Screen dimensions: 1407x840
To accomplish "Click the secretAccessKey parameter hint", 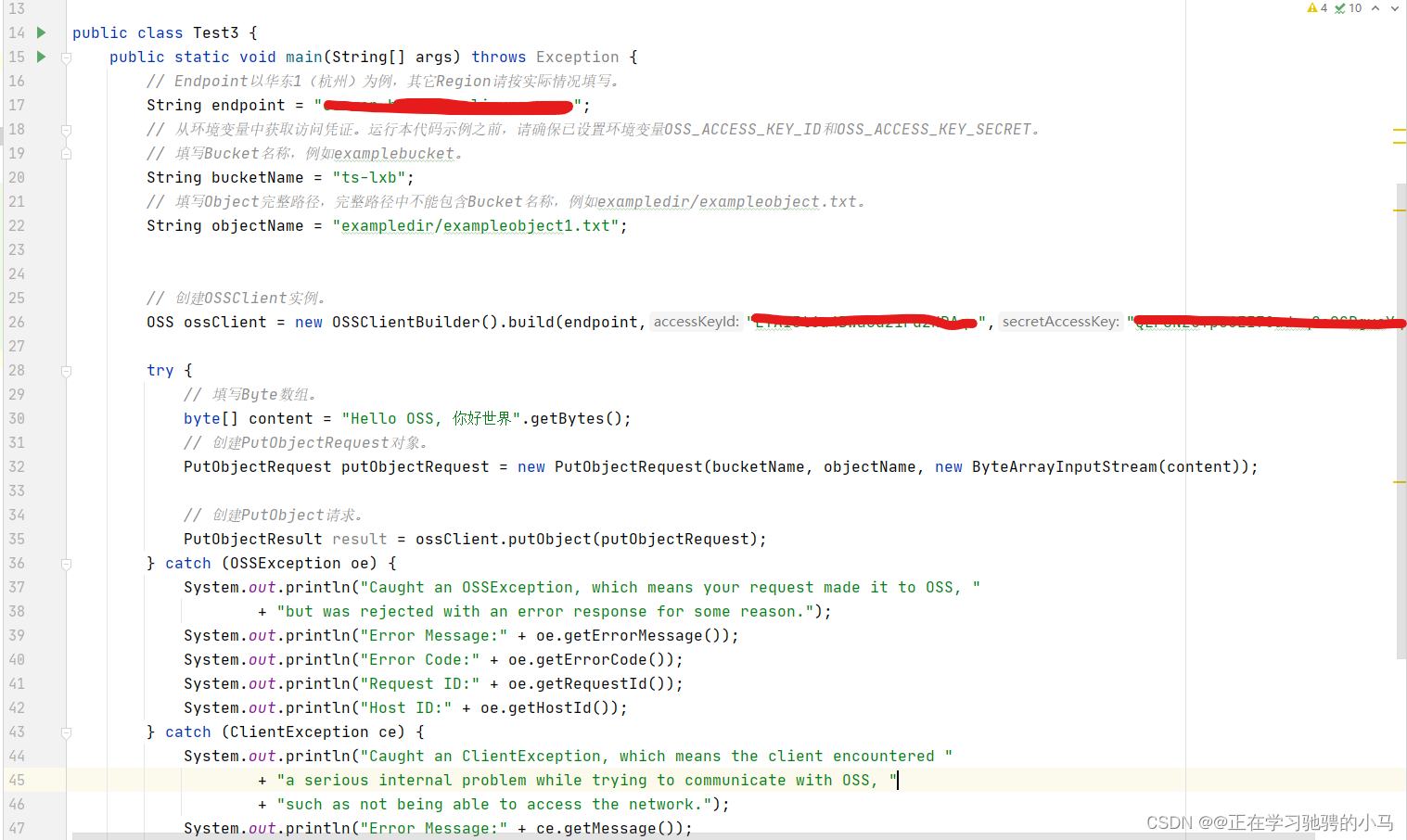I will click(1061, 322).
